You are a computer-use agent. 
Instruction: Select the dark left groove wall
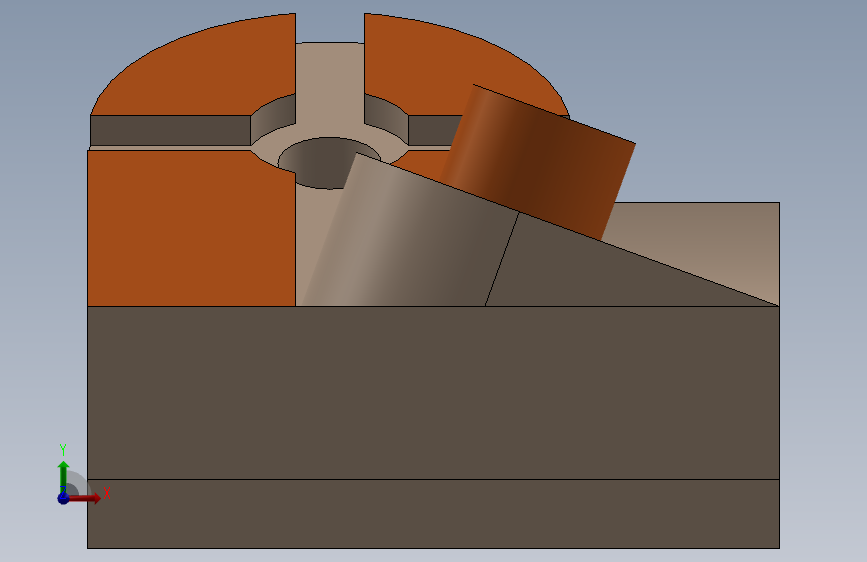click(170, 131)
